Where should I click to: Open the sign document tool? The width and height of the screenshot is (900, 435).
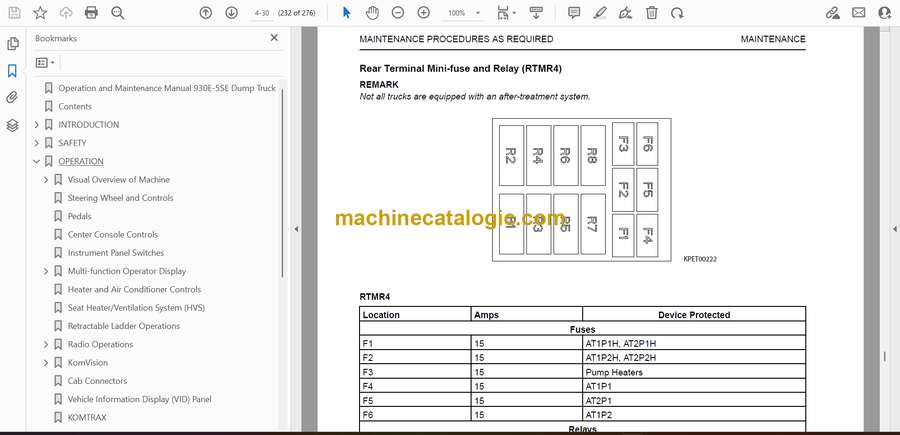click(626, 13)
